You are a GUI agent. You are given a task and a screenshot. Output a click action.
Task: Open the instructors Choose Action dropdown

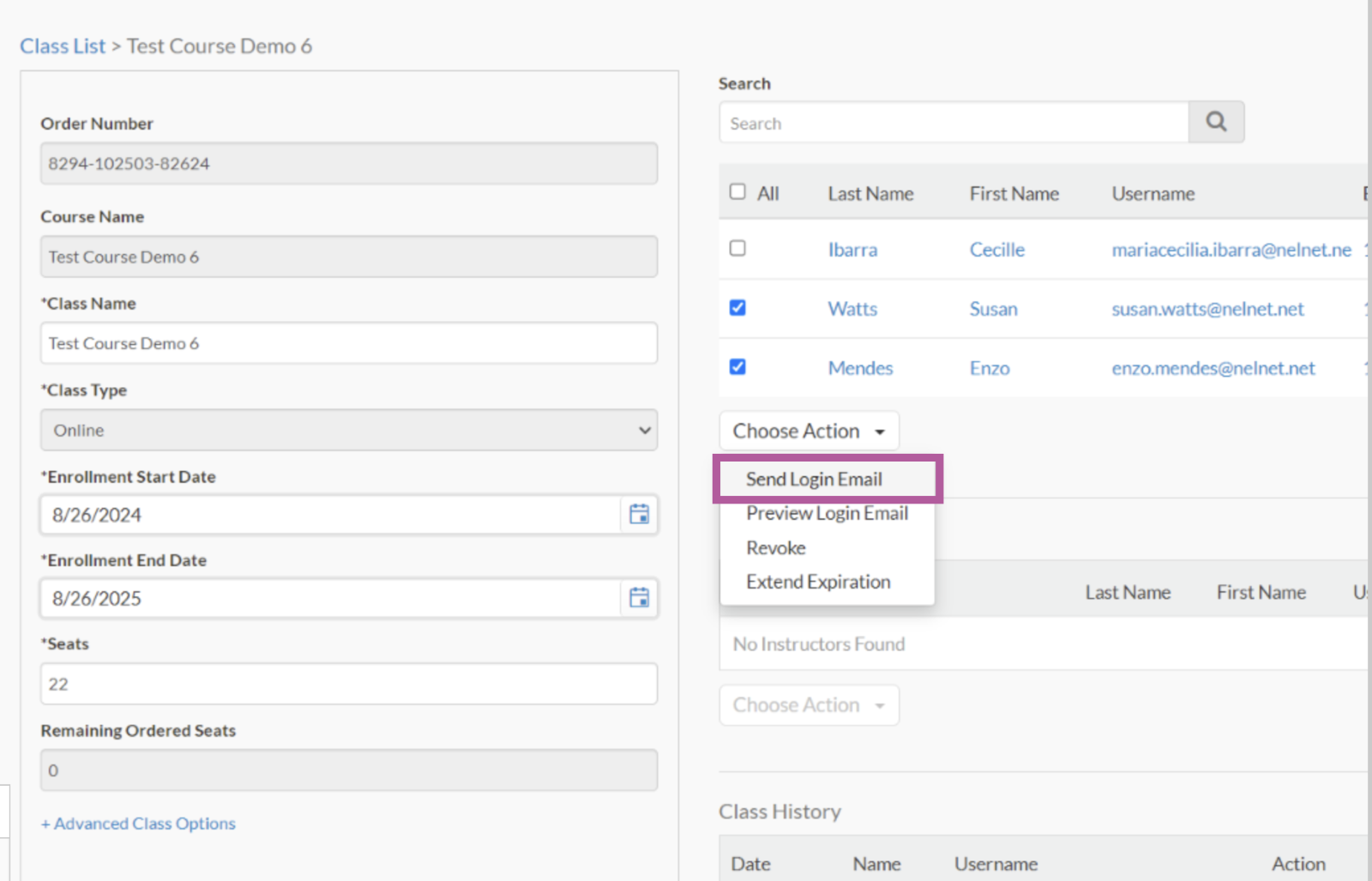(x=809, y=705)
